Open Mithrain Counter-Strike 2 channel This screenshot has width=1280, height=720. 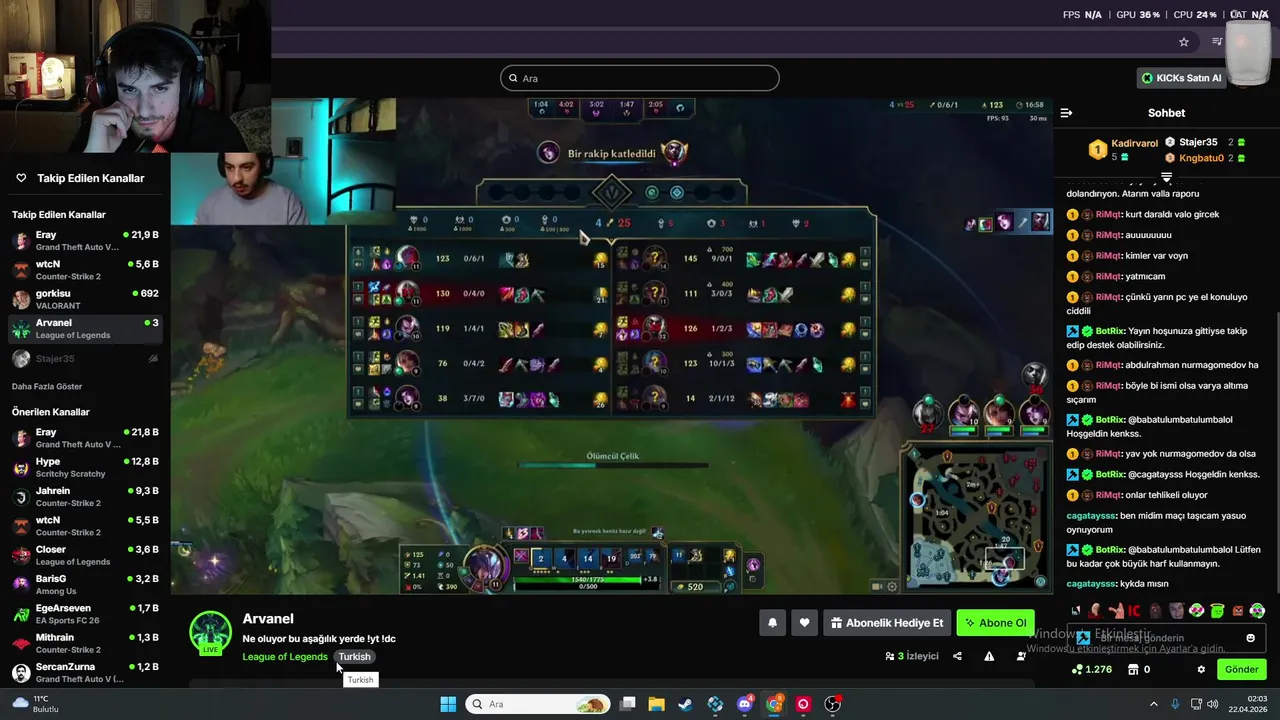(x=85, y=643)
